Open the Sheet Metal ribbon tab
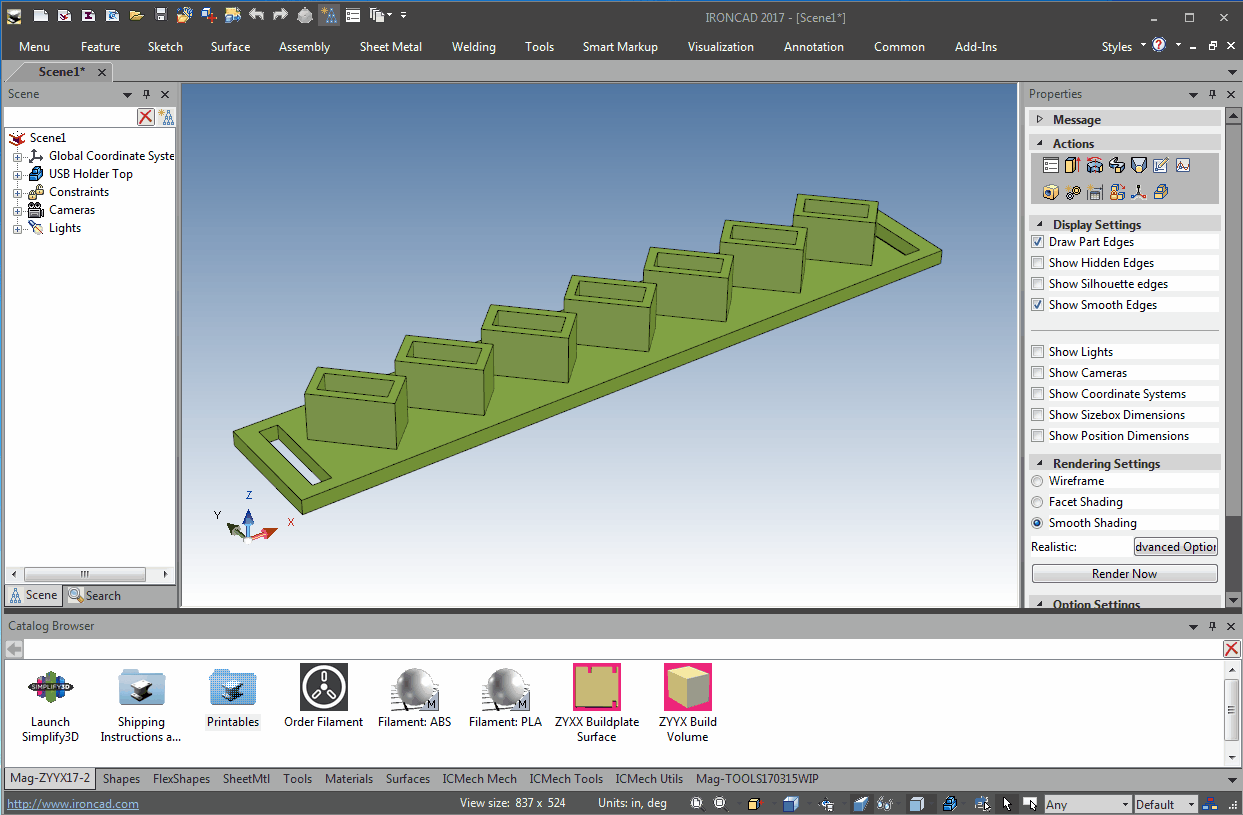 pos(390,47)
